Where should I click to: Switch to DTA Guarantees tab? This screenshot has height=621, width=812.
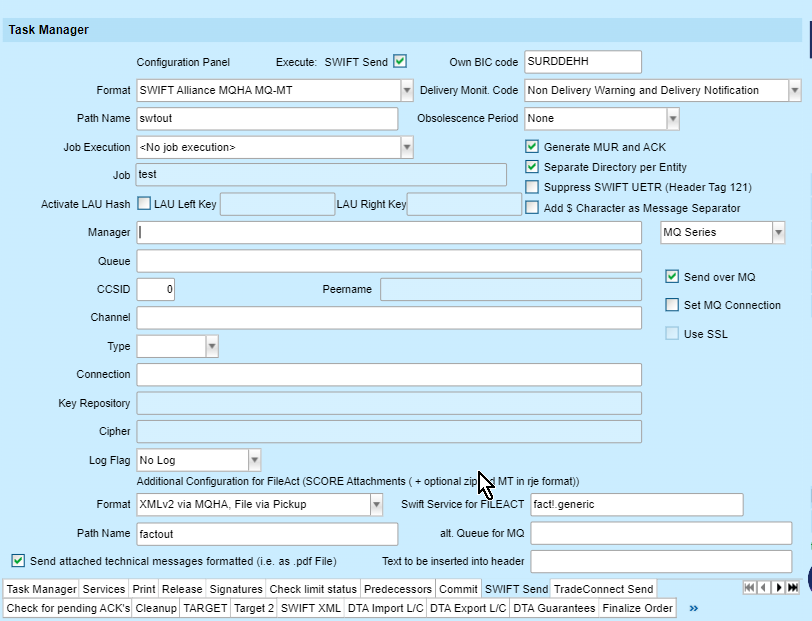(x=554, y=608)
